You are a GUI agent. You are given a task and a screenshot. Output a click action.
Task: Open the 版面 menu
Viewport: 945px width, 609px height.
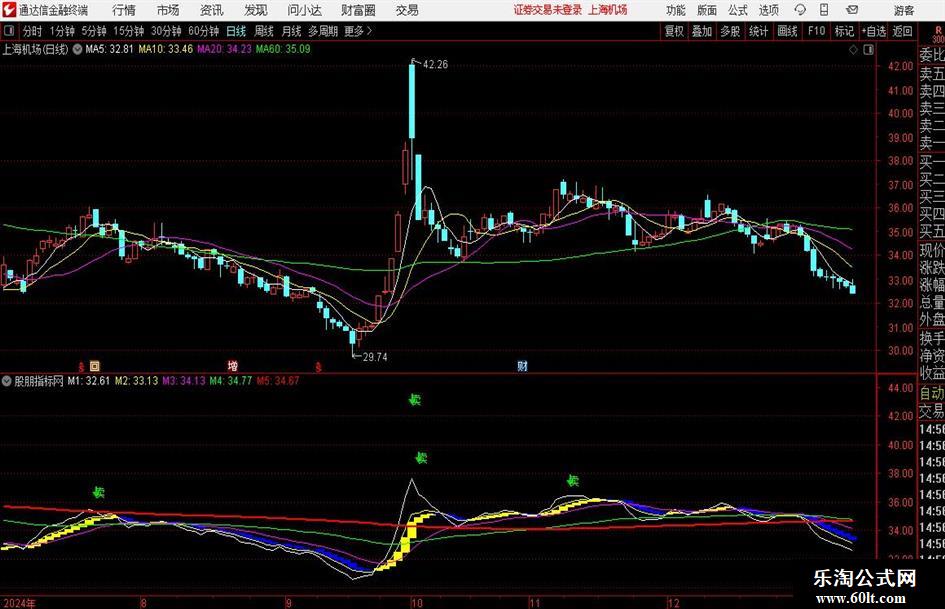coord(706,10)
